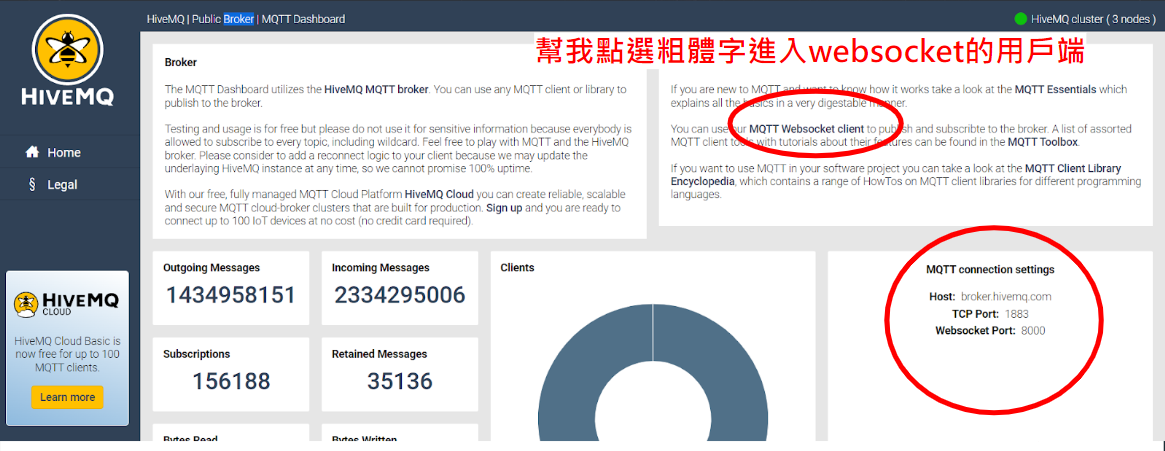The height and width of the screenshot is (451, 1165).
Task: Click the host value broker.hivemq.com
Action: point(1005,296)
